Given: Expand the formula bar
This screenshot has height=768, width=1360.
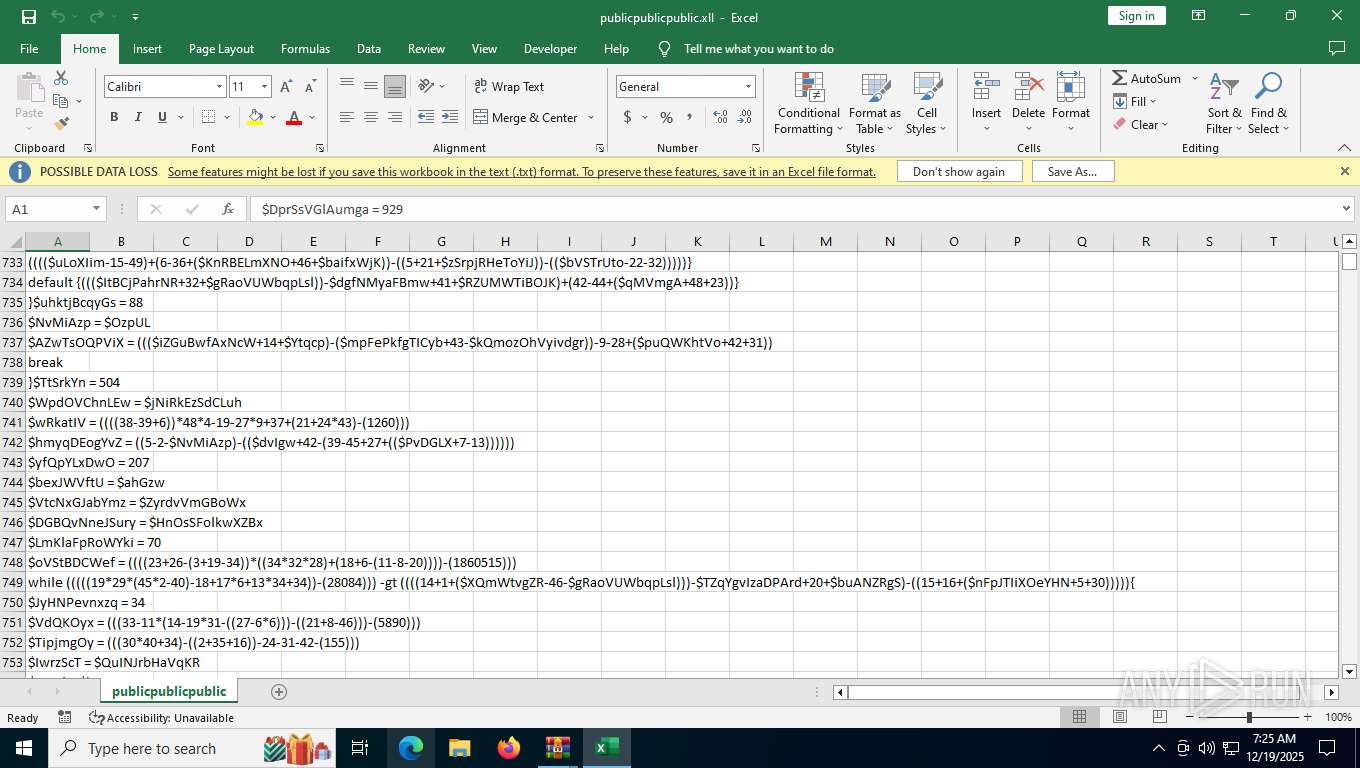Looking at the screenshot, I should tap(1345, 209).
